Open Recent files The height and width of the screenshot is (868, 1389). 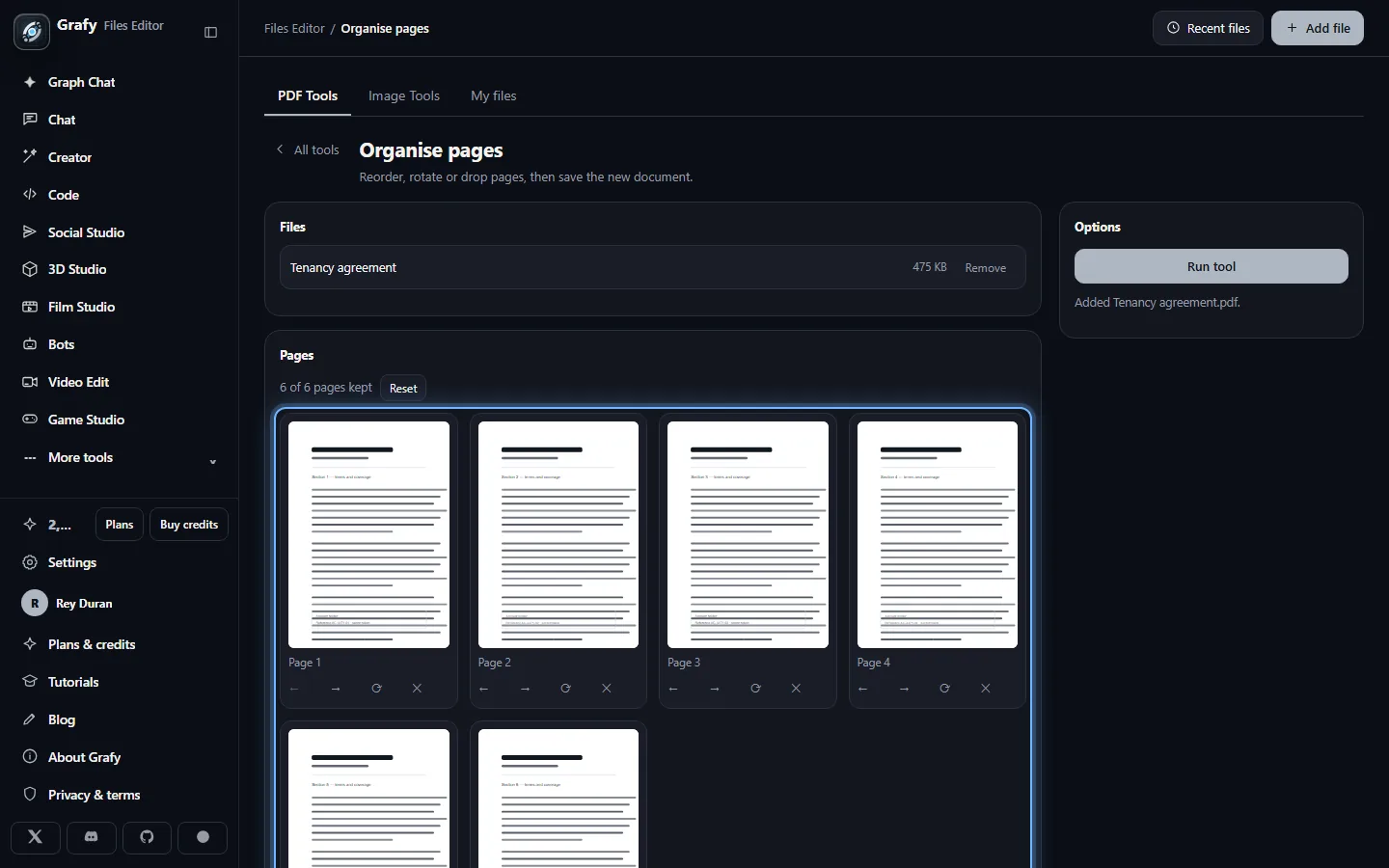point(1208,28)
